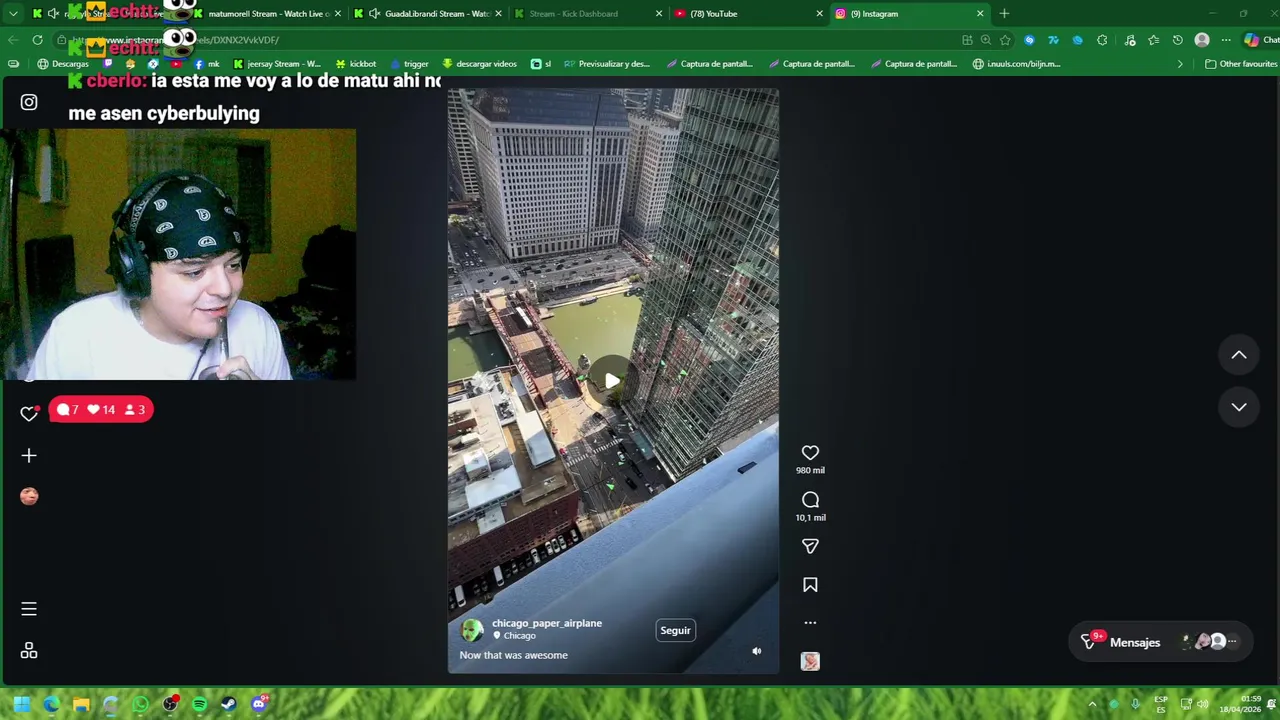Open the jeersay Stream bookmark
Viewport: 1280px width, 720px height.
[x=276, y=64]
